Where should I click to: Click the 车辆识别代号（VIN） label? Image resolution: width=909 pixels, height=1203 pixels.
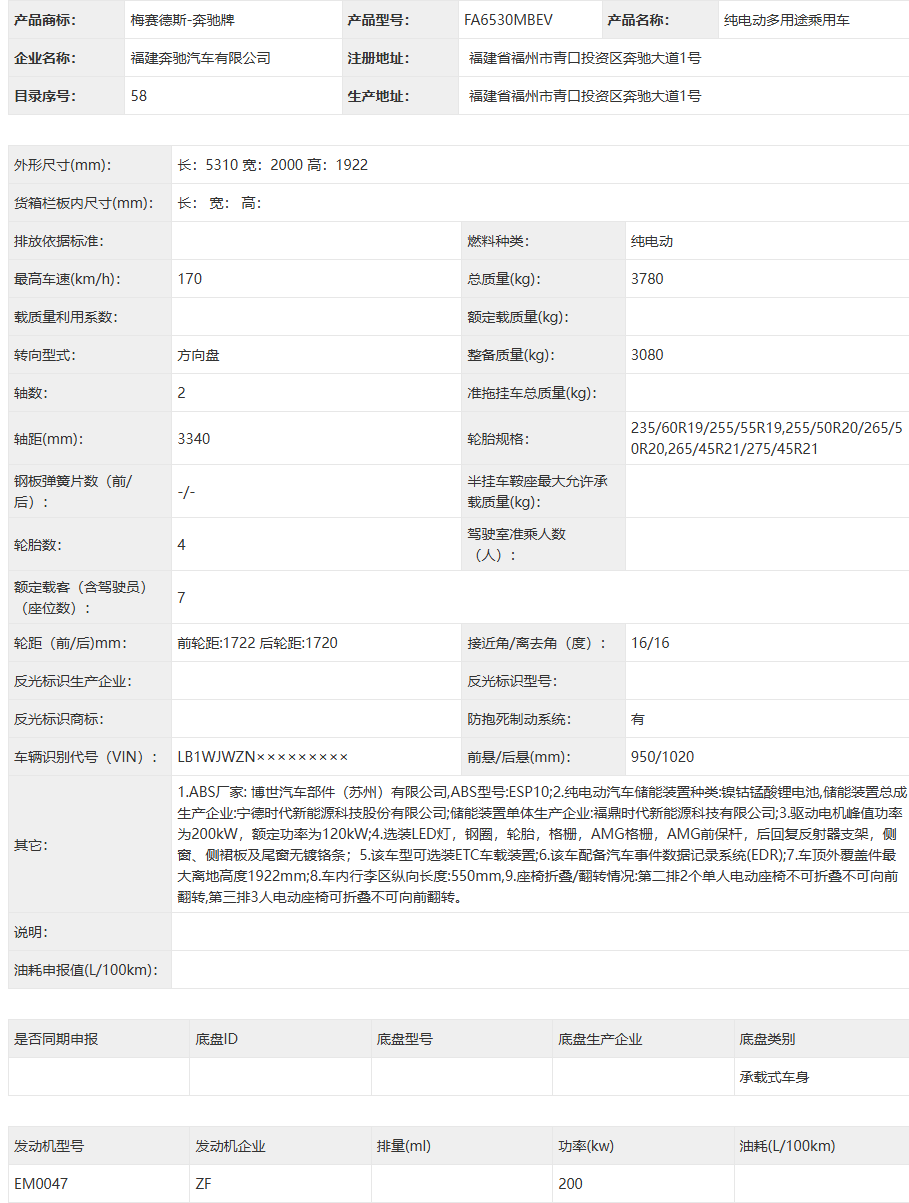[86, 757]
